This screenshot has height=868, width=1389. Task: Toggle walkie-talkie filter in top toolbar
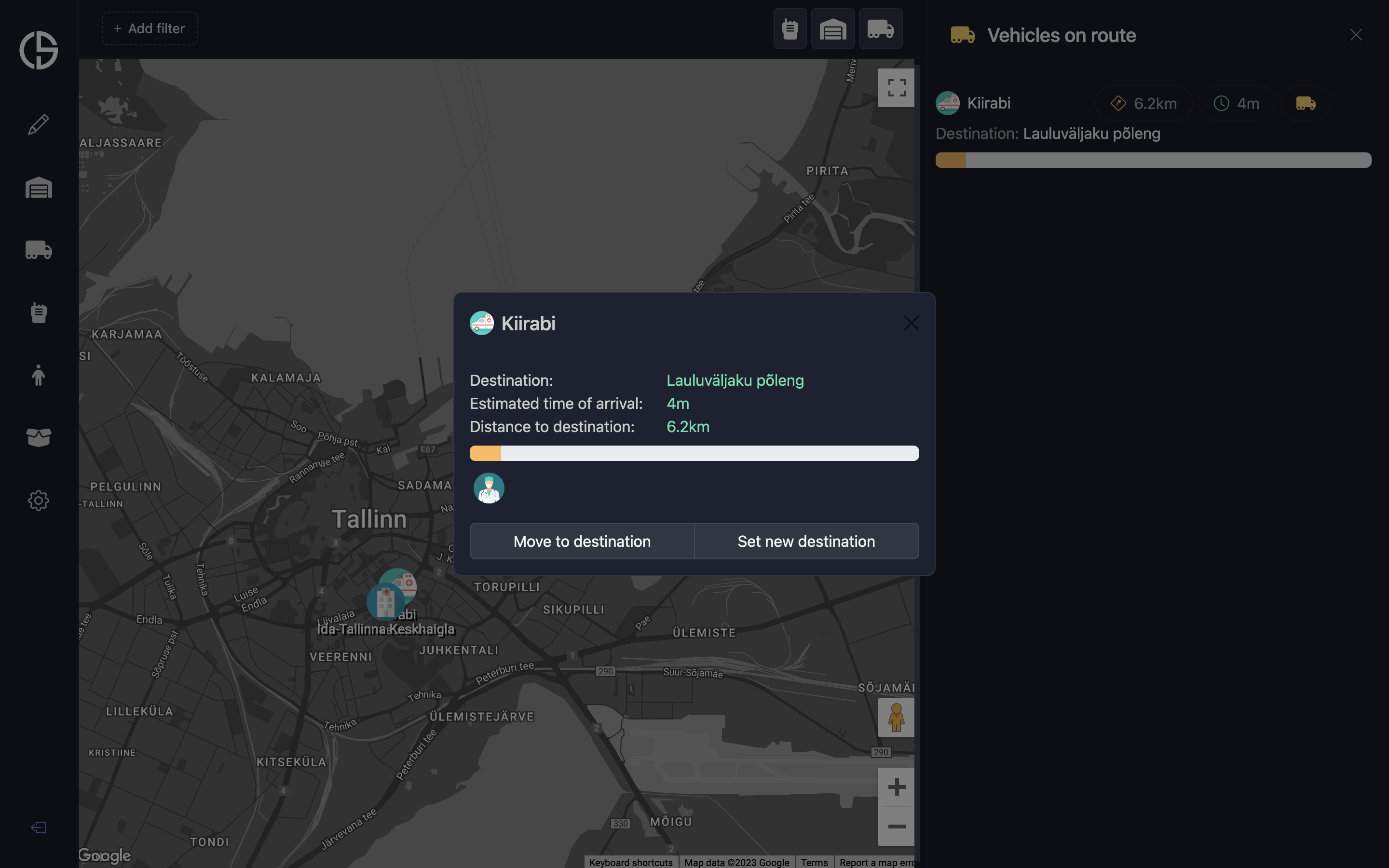(x=790, y=29)
